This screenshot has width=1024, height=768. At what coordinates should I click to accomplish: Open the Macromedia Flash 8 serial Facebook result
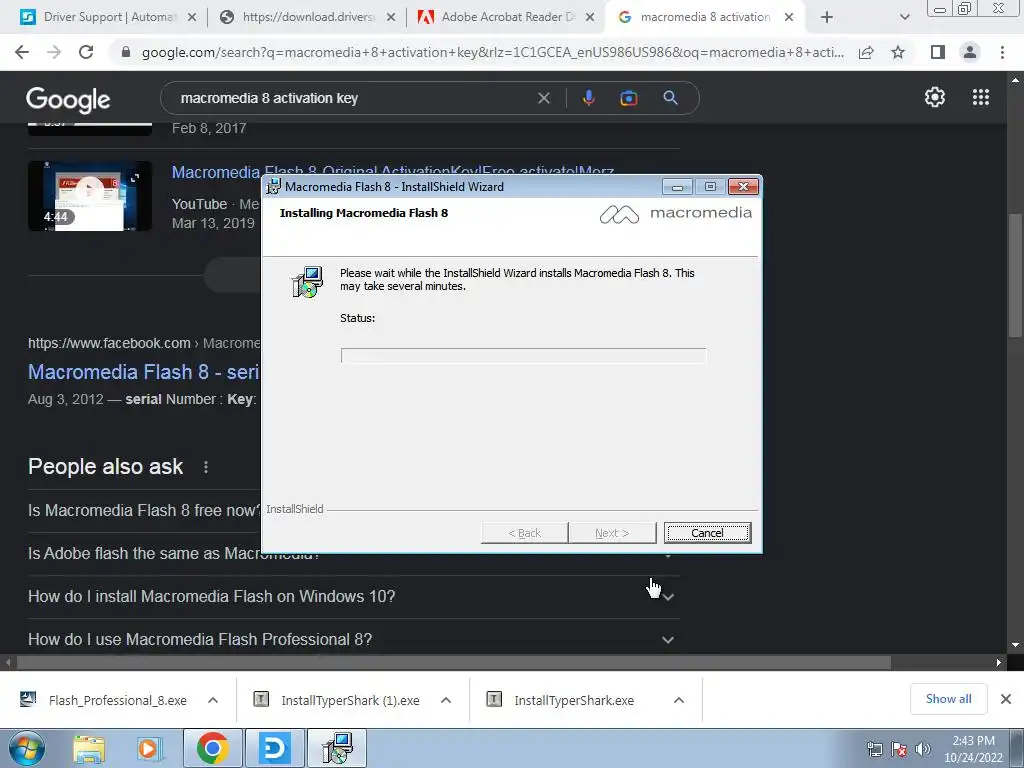[x=143, y=372]
